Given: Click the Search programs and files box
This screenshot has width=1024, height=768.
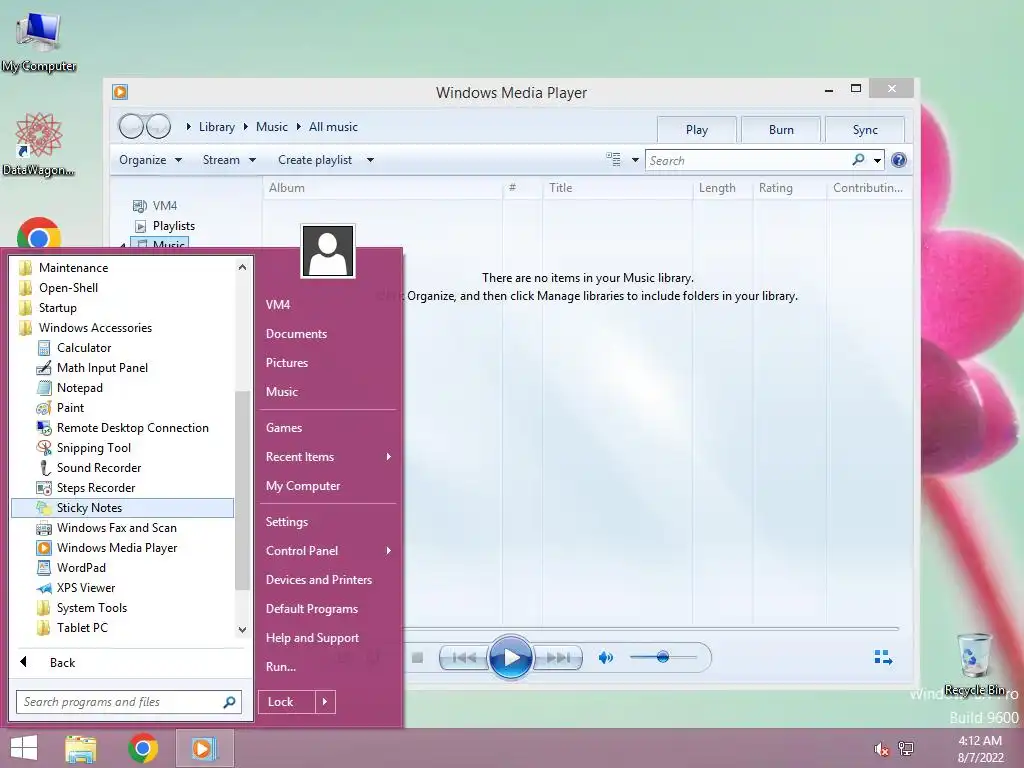Looking at the screenshot, I should coord(129,702).
